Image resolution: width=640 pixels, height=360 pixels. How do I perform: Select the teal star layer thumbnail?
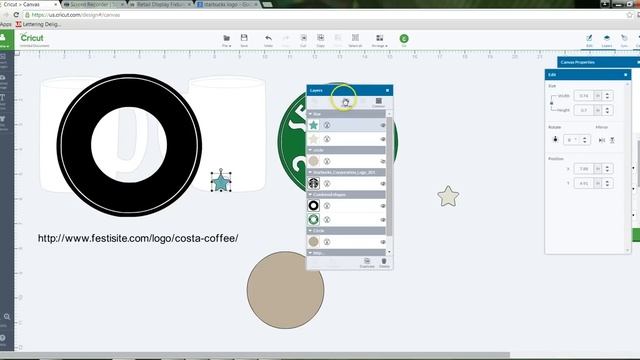313,125
